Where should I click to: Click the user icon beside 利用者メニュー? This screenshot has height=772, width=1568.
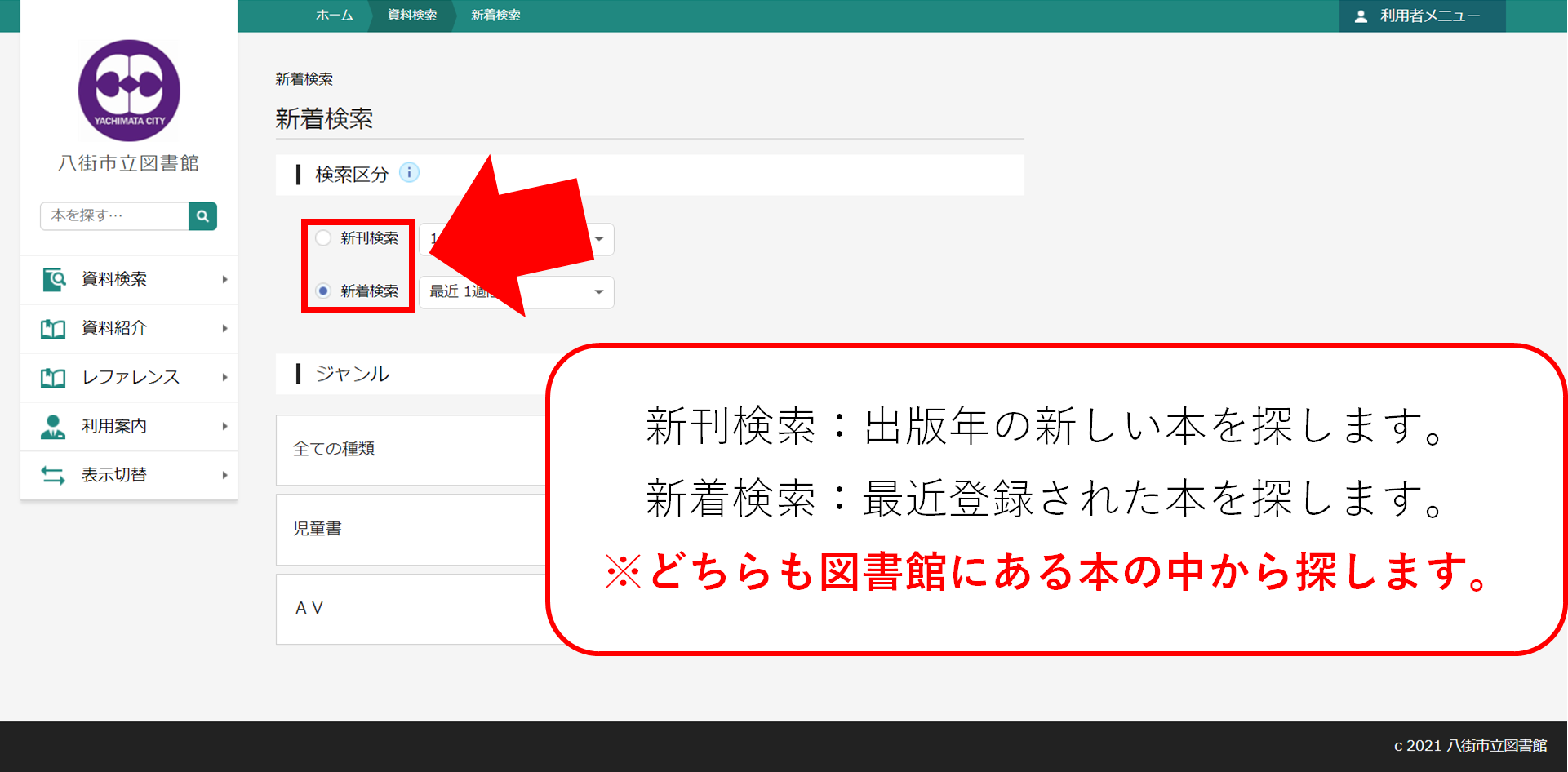point(1361,16)
